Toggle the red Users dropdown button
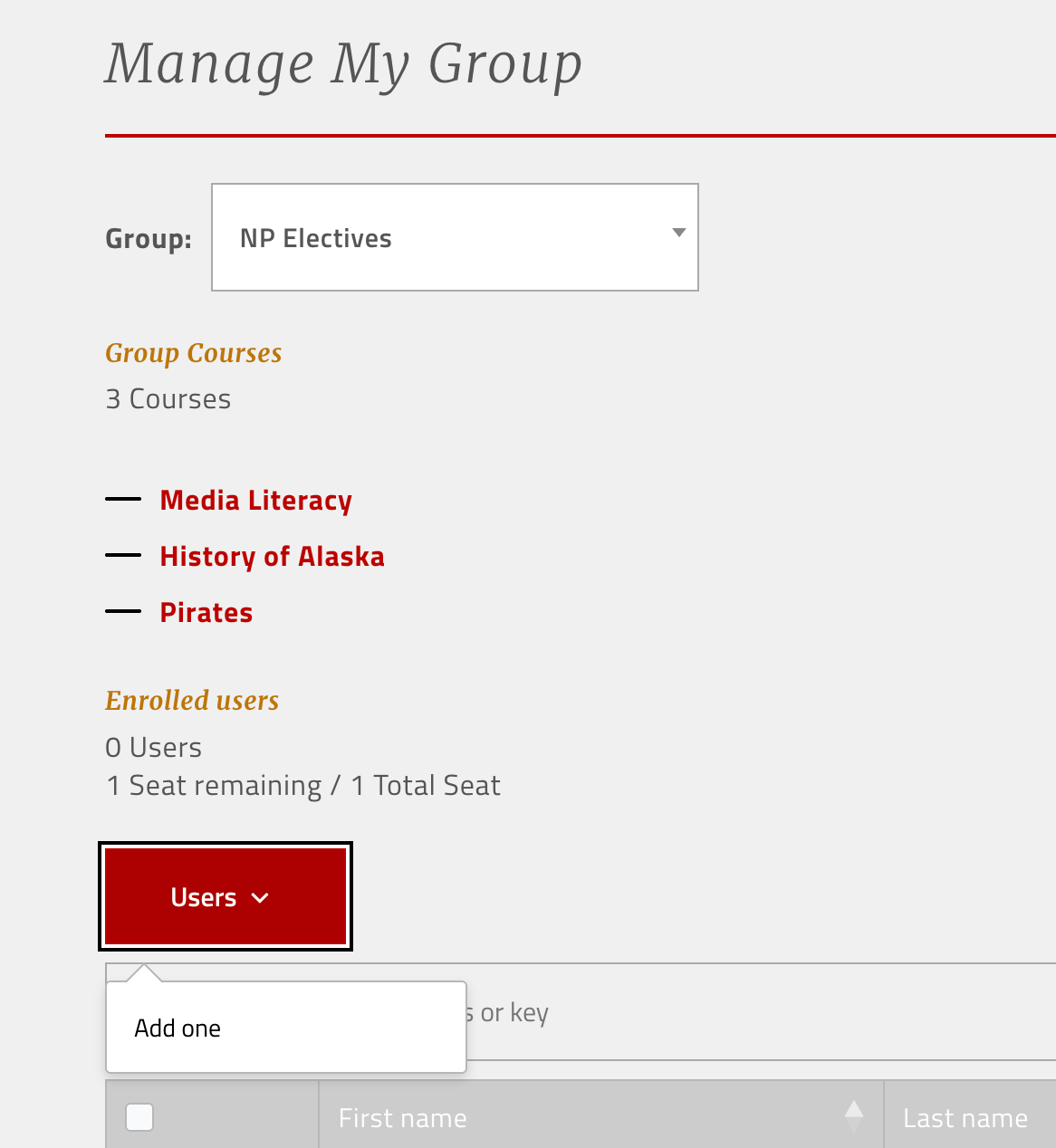This screenshot has height=1148, width=1056. coord(226,896)
